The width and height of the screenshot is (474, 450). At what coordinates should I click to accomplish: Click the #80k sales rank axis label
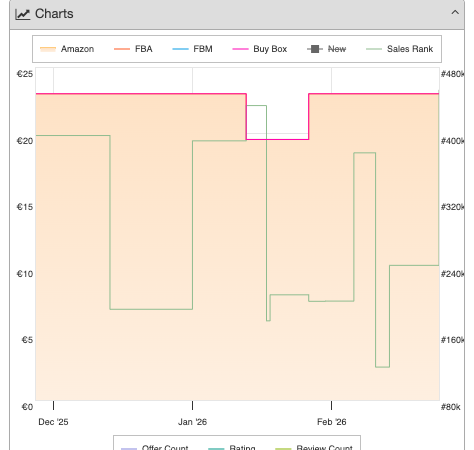click(451, 407)
